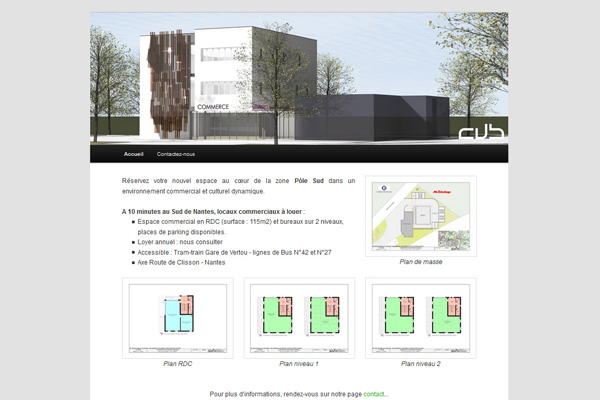600x400 pixels.
Task: Open the Contactez-nous menu item
Action: [176, 154]
